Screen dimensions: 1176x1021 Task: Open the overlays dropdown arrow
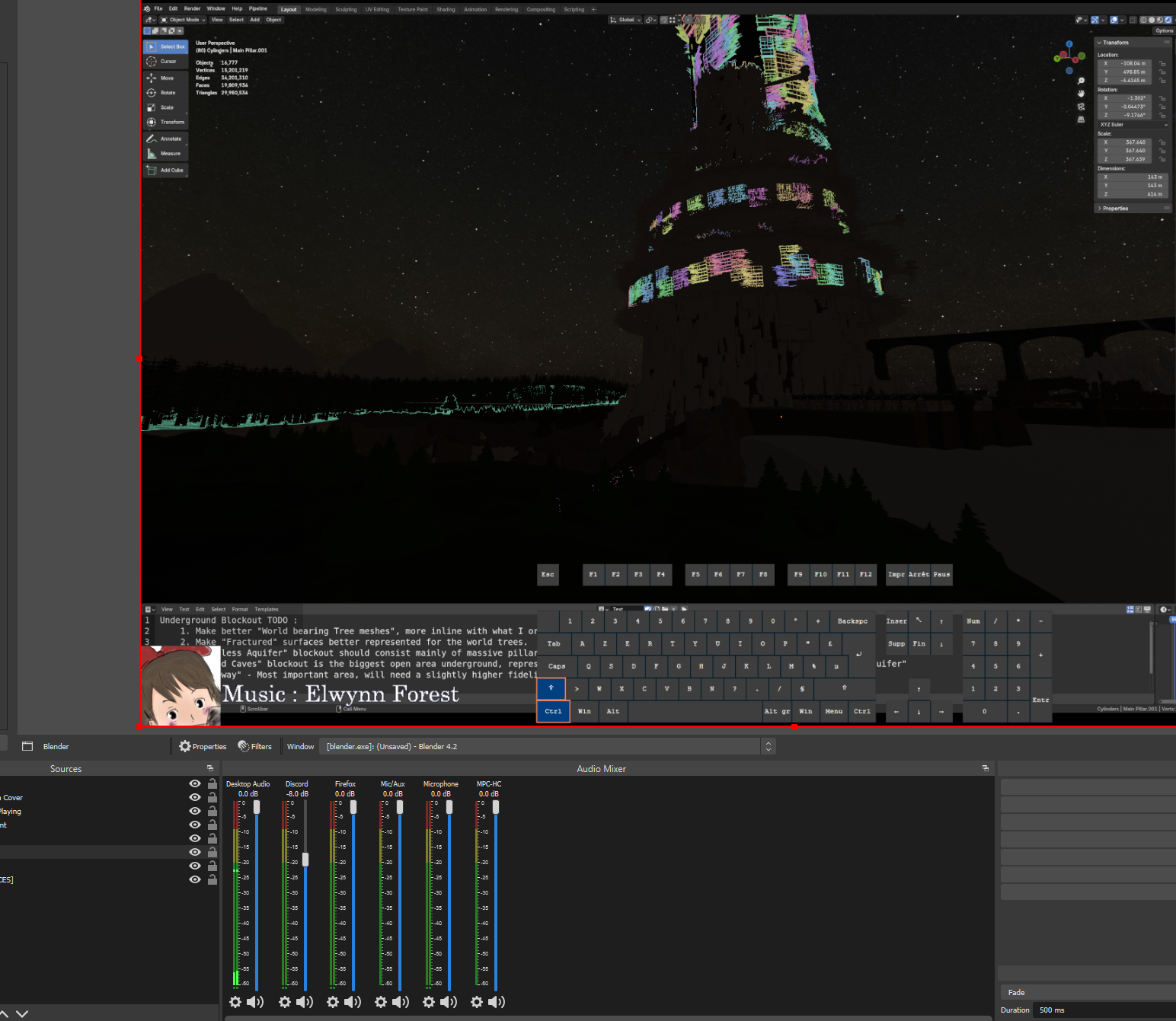tap(1122, 20)
